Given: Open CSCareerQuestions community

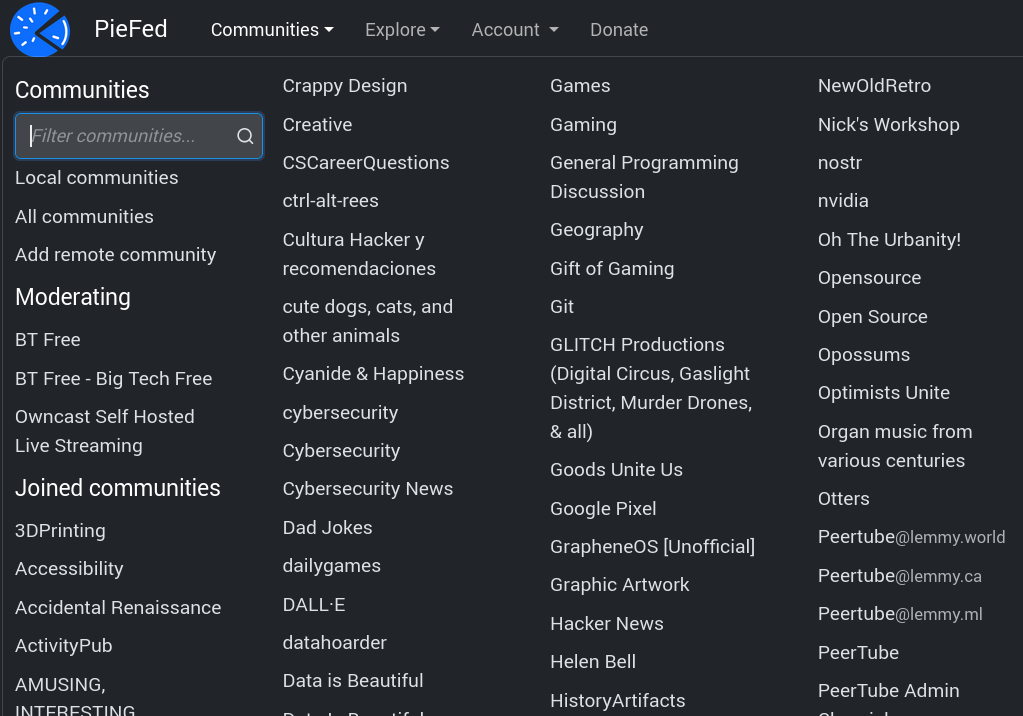Looking at the screenshot, I should coord(366,163).
